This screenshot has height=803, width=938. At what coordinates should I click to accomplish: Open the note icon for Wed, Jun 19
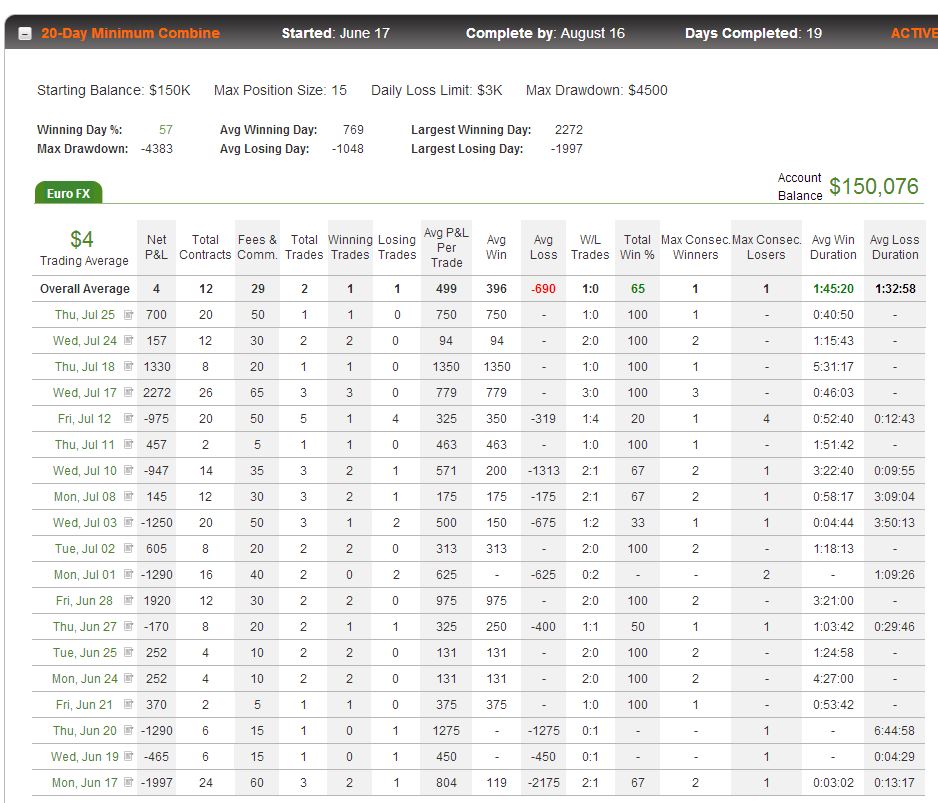click(x=128, y=756)
